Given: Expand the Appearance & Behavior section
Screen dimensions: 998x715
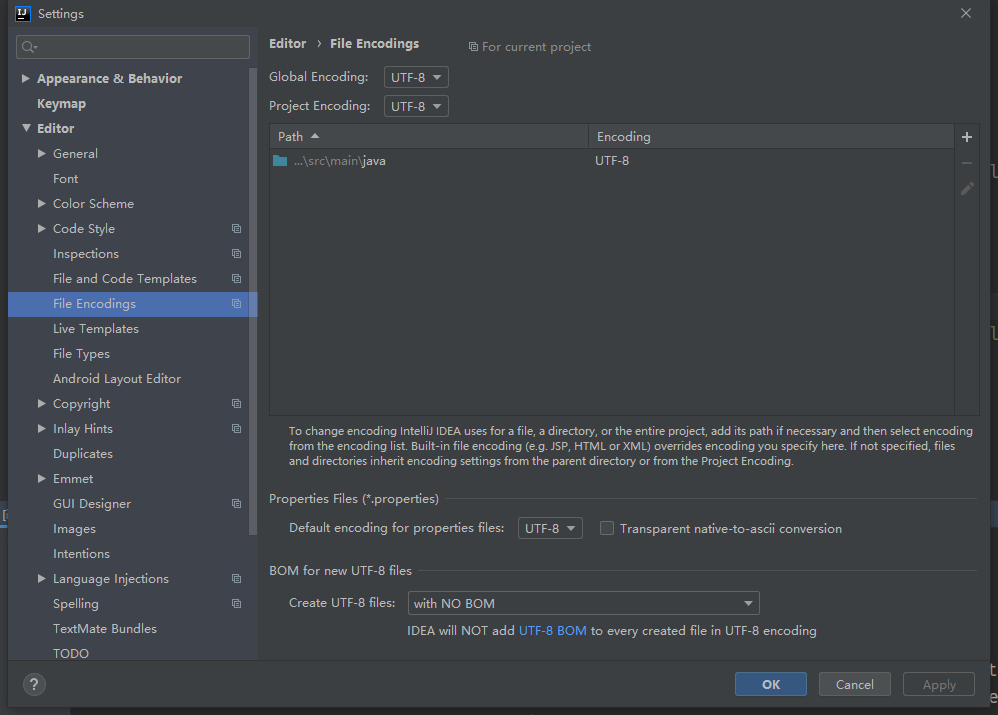Looking at the screenshot, I should 25,78.
